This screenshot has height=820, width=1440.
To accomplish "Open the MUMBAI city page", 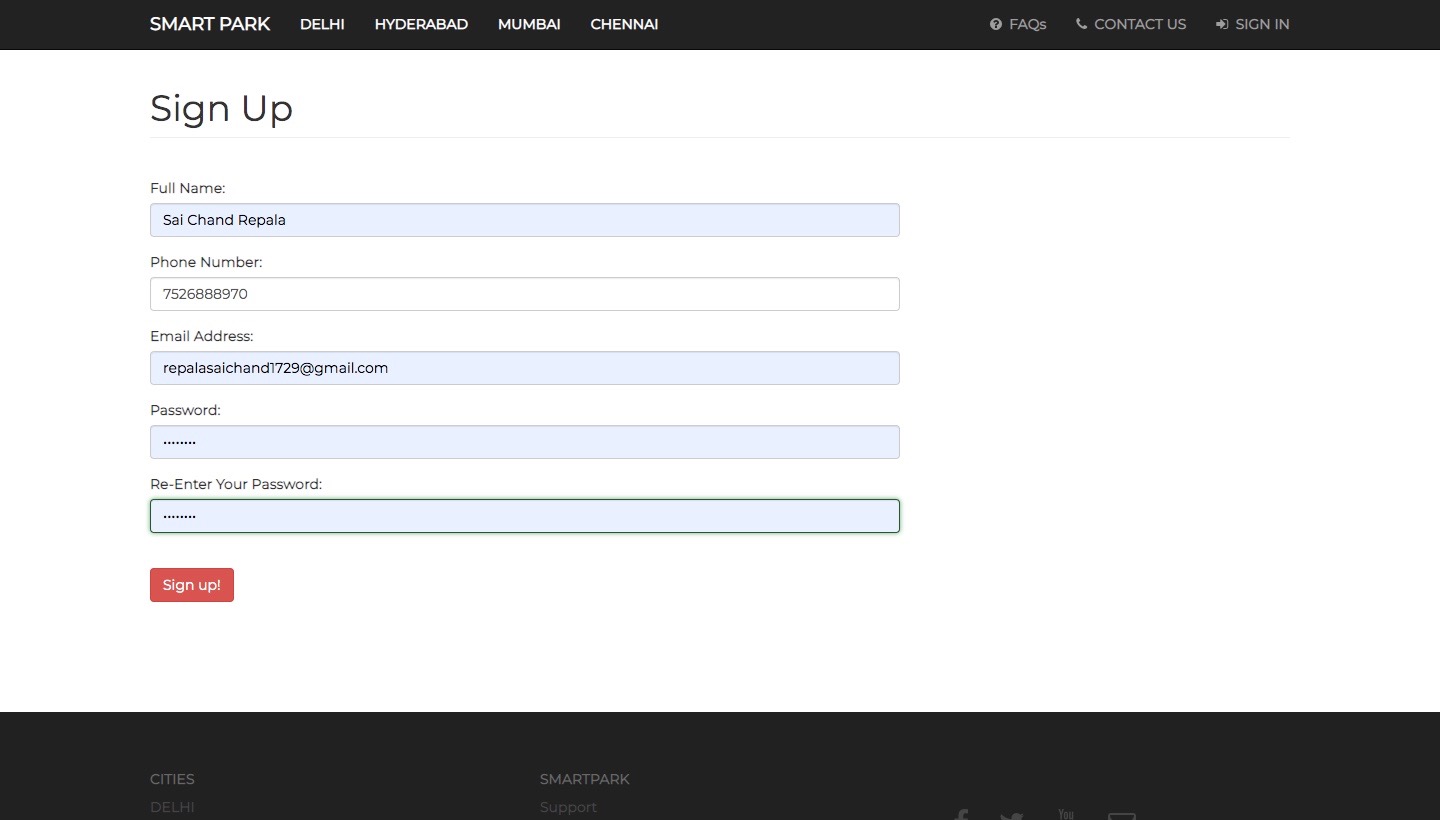I will click(x=528, y=24).
